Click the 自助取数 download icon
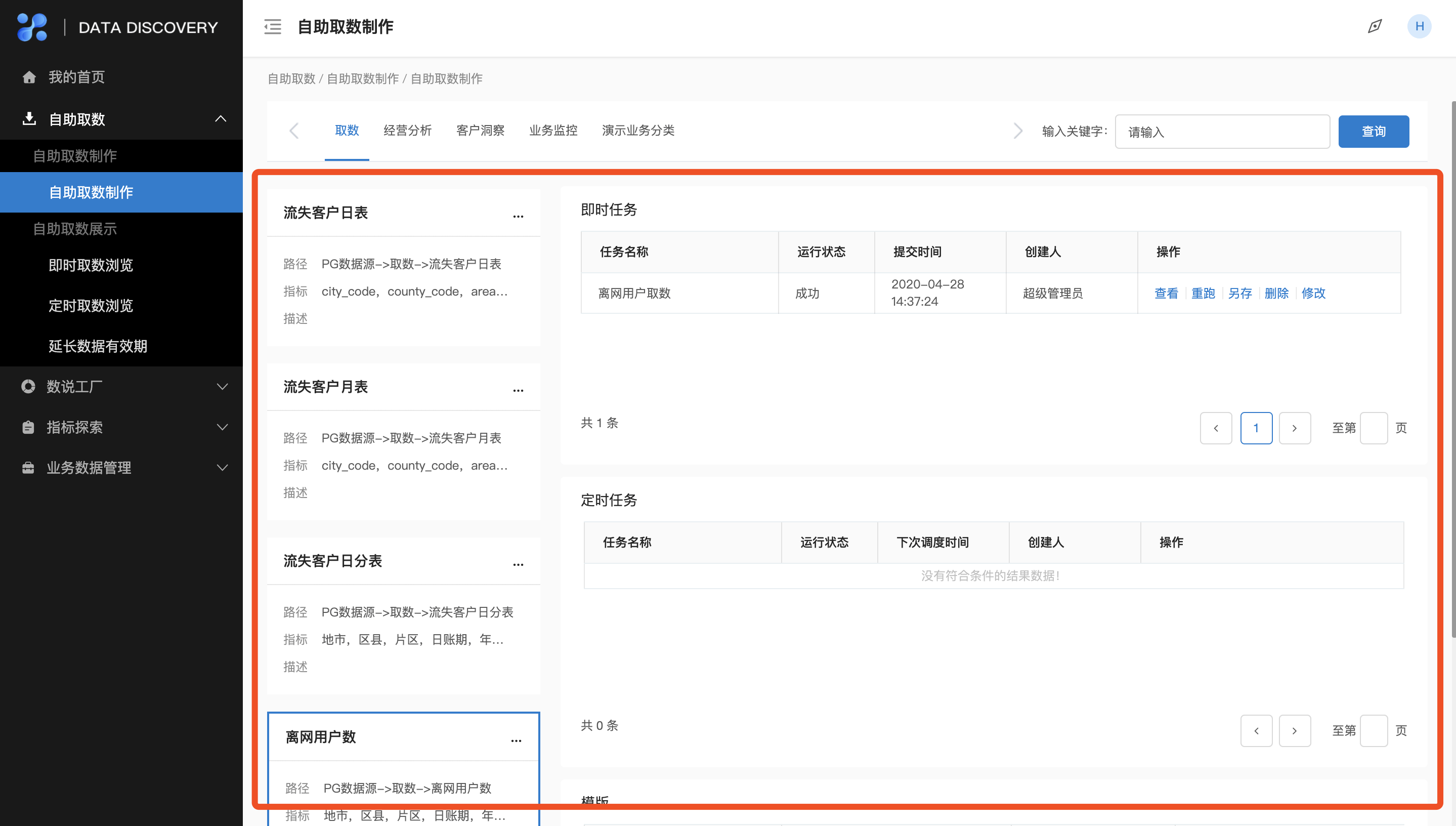Screen dimensions: 1456x826 click(x=29, y=119)
